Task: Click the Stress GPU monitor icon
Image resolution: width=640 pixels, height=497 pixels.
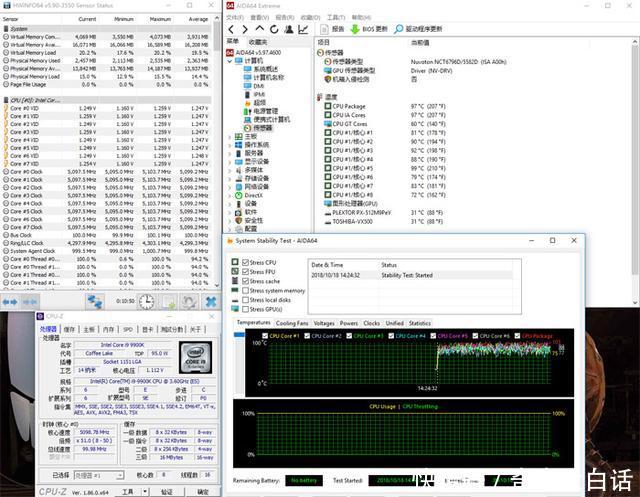Action: pos(235,309)
